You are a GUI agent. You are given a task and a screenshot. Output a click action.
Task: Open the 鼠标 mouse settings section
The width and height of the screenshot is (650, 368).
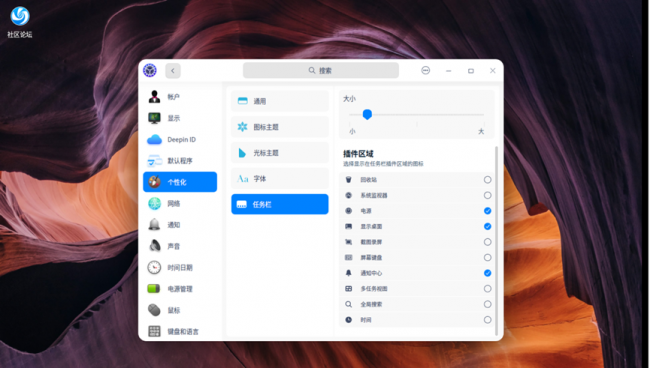pos(180,310)
